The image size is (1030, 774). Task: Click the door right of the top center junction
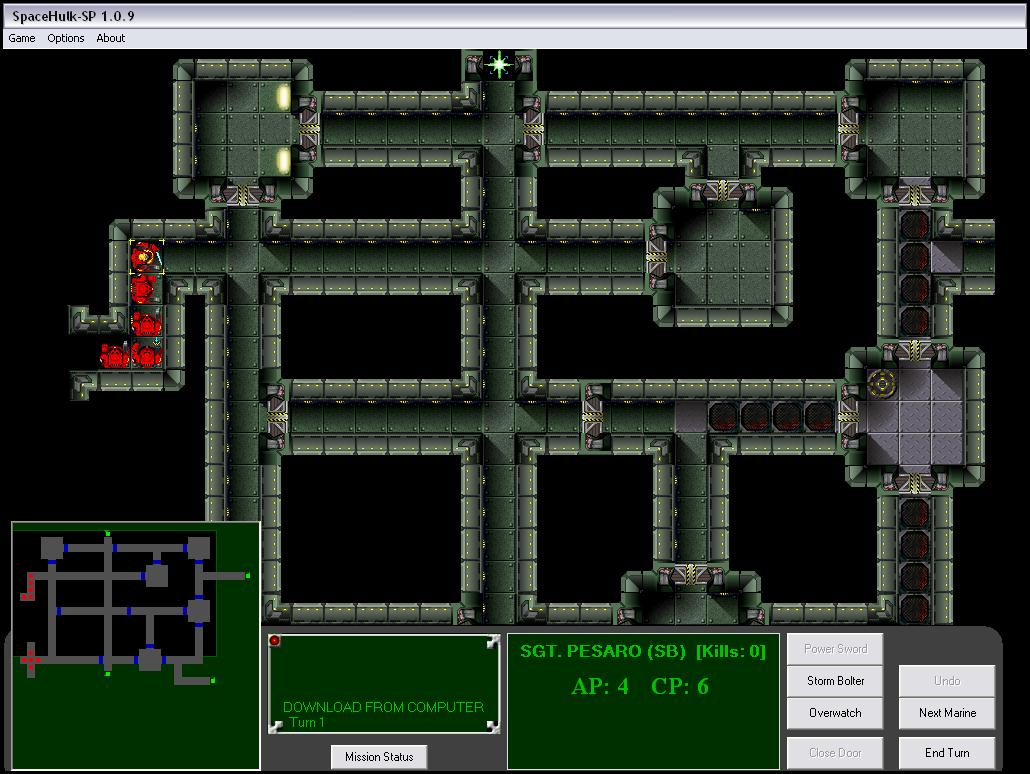click(532, 129)
